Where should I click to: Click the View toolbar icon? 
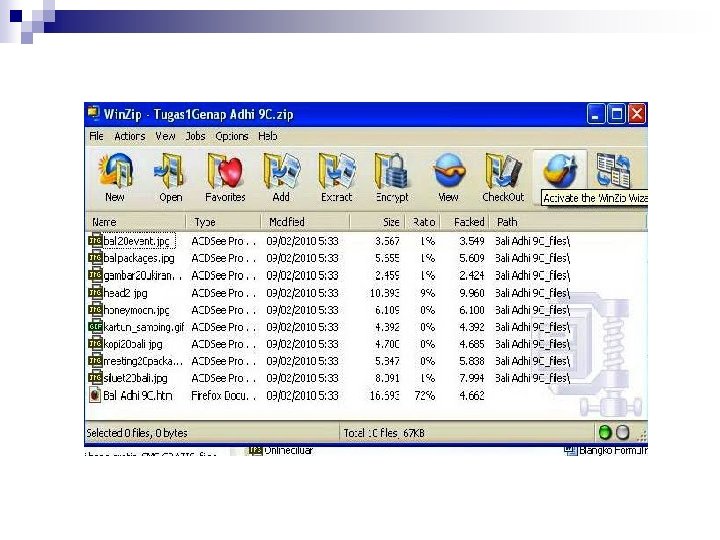pos(449,171)
